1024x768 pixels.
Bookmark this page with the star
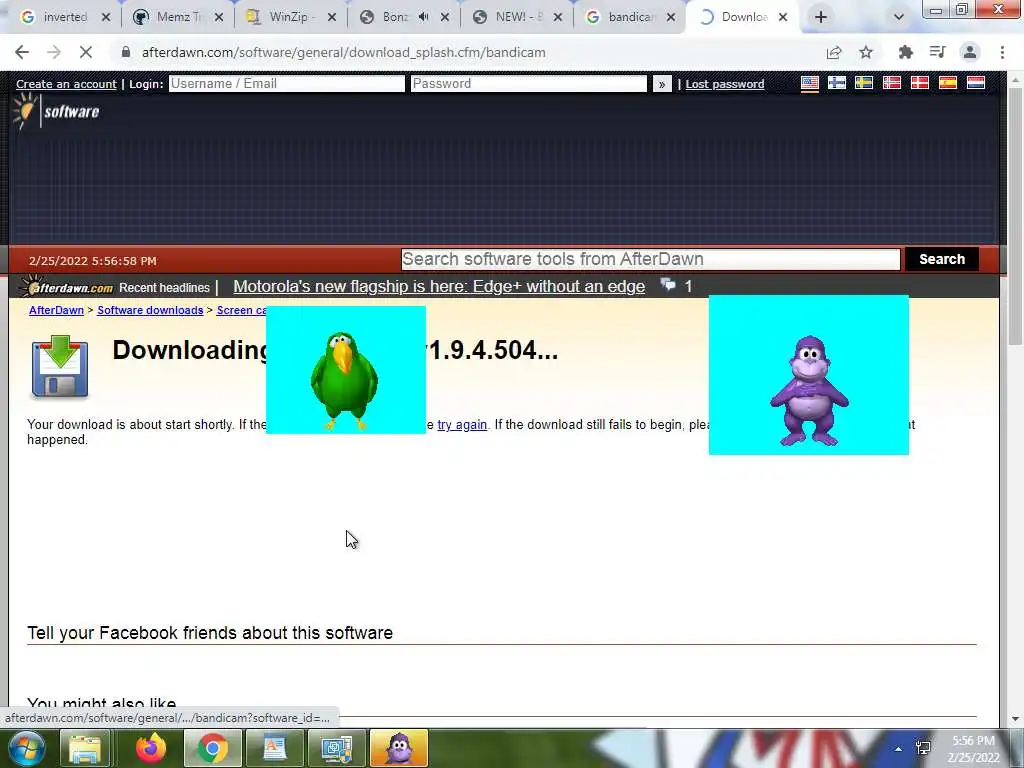pyautogui.click(x=866, y=52)
